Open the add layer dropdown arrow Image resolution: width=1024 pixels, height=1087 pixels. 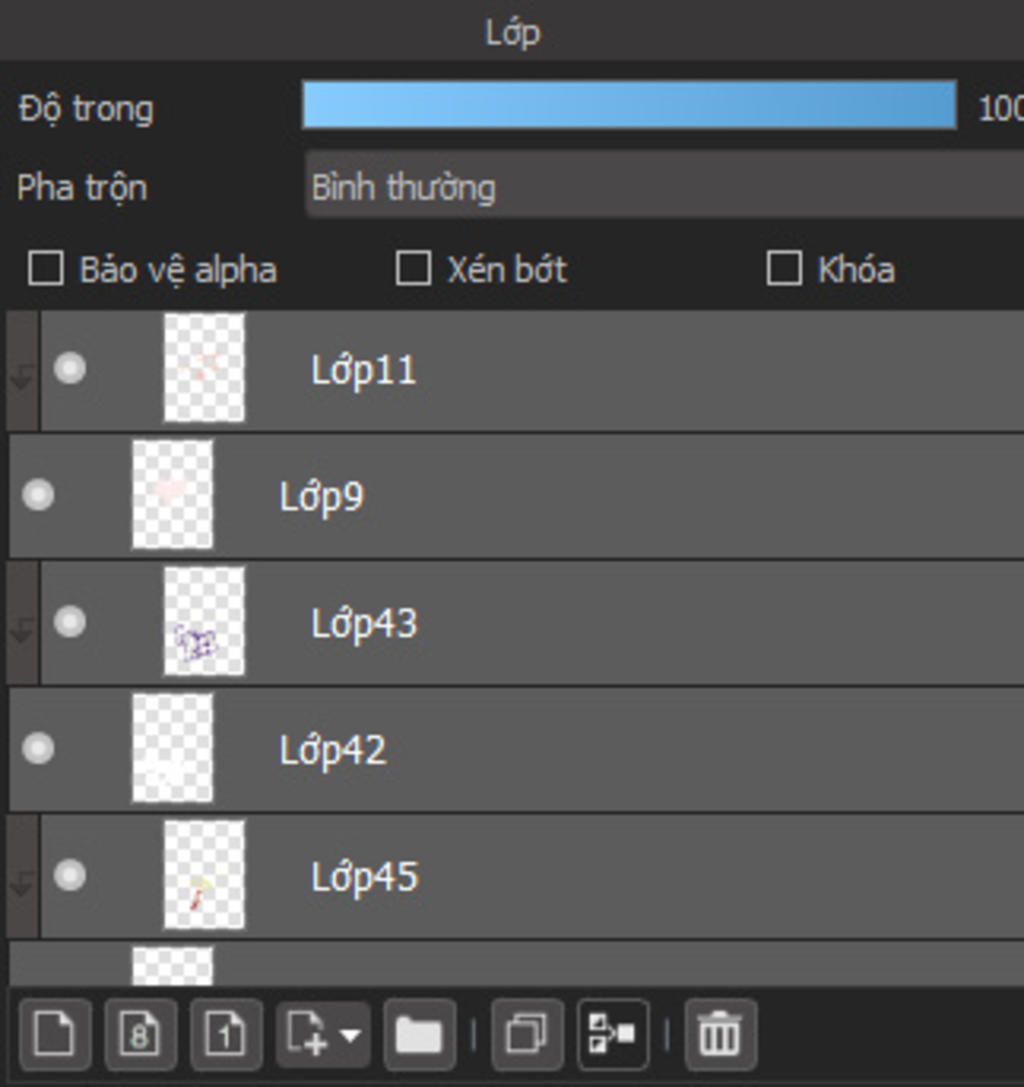pyautogui.click(x=351, y=1033)
